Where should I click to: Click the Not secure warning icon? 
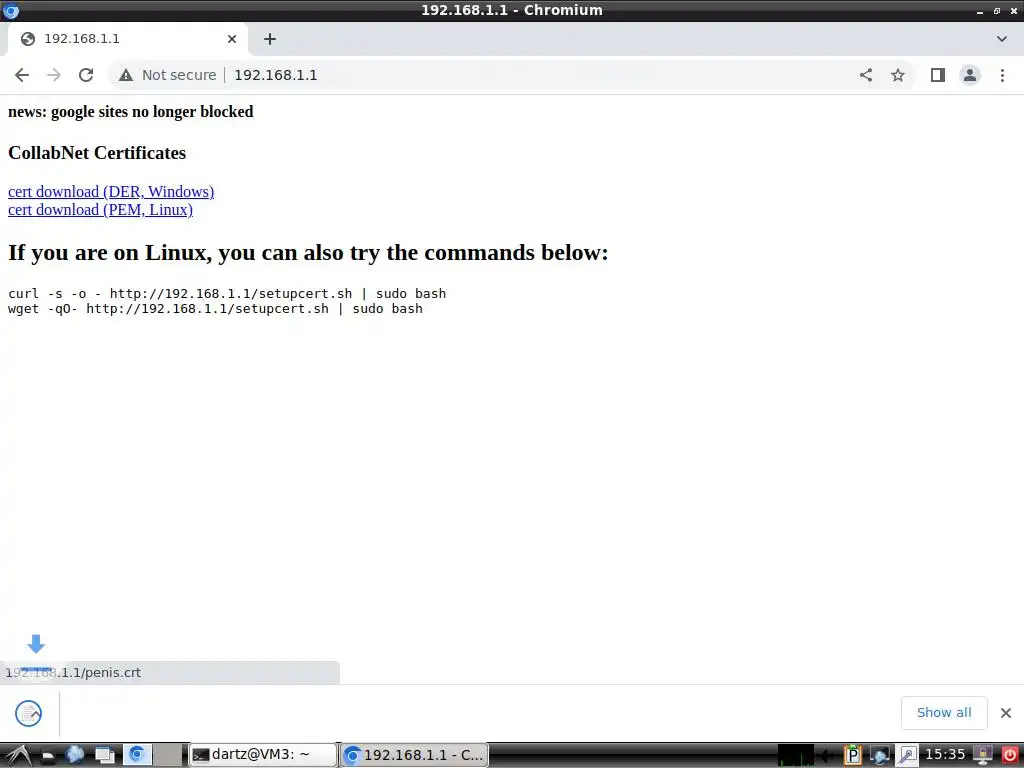coord(126,75)
